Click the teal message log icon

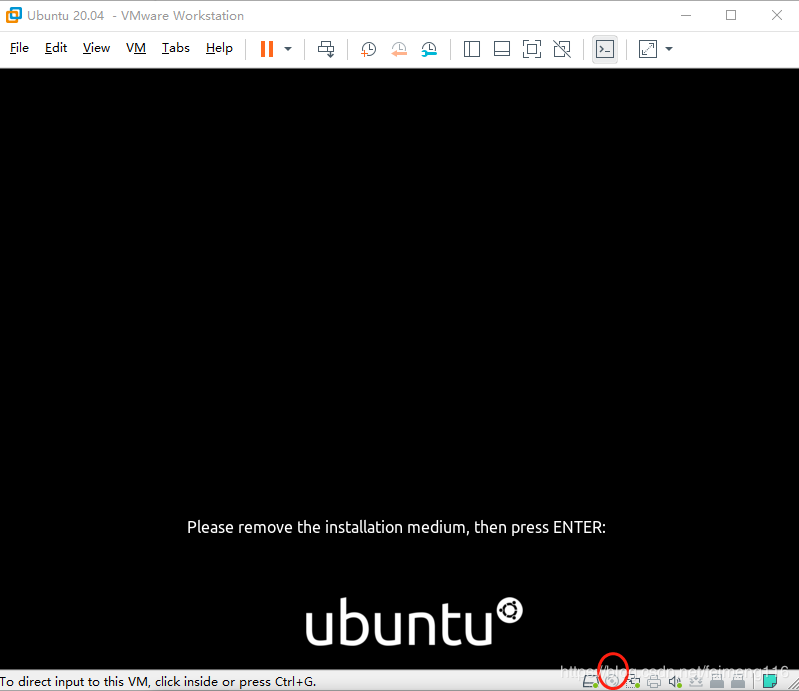pos(769,681)
